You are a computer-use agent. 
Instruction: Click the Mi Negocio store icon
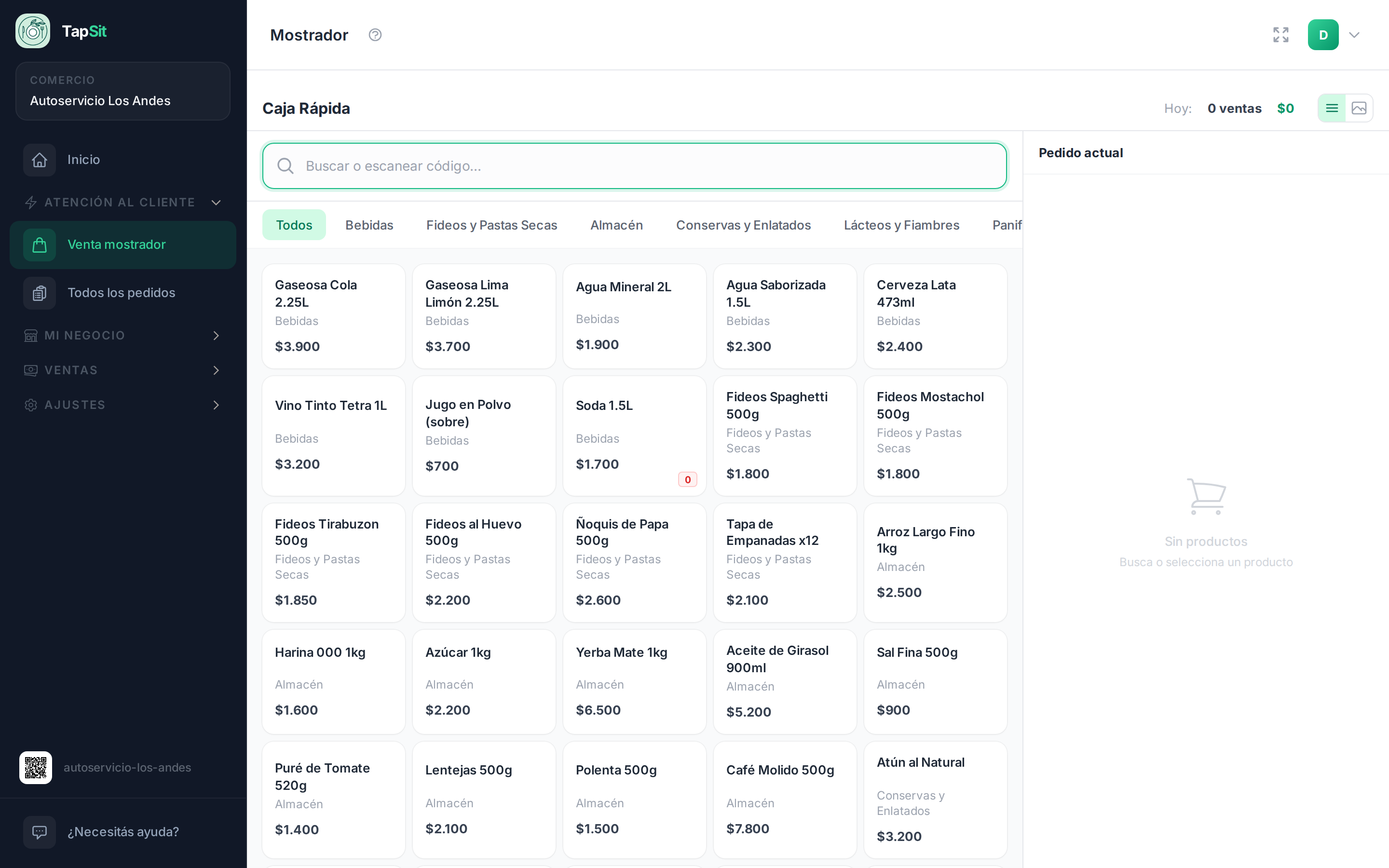(31, 335)
